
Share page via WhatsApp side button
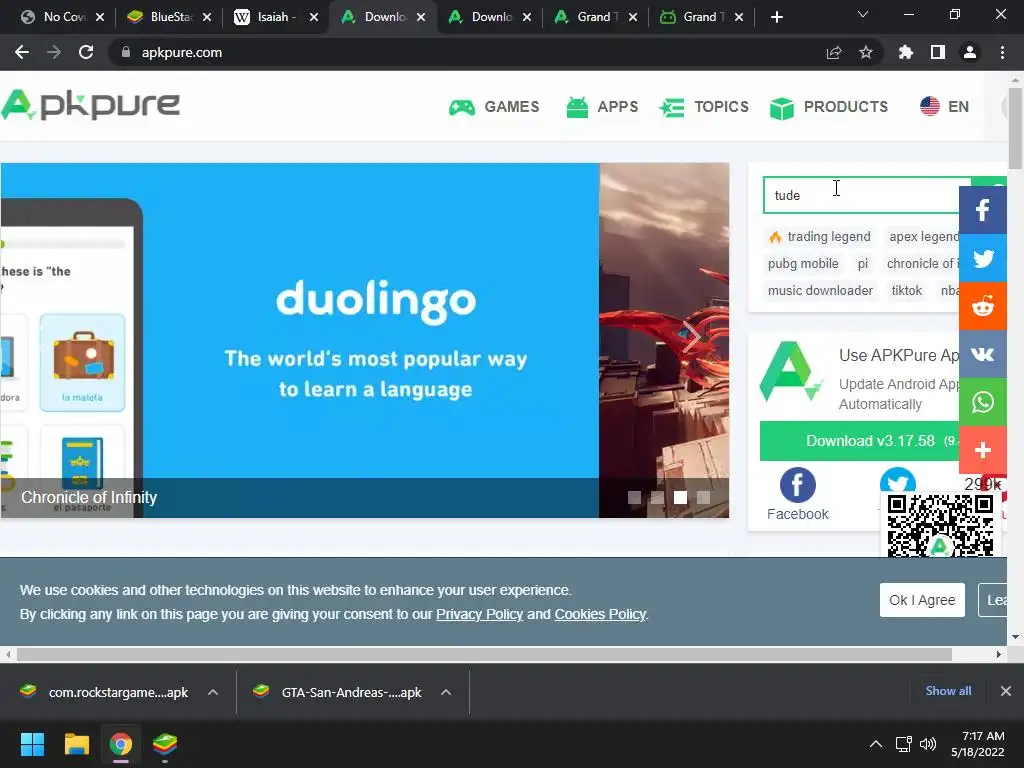pyautogui.click(x=982, y=402)
